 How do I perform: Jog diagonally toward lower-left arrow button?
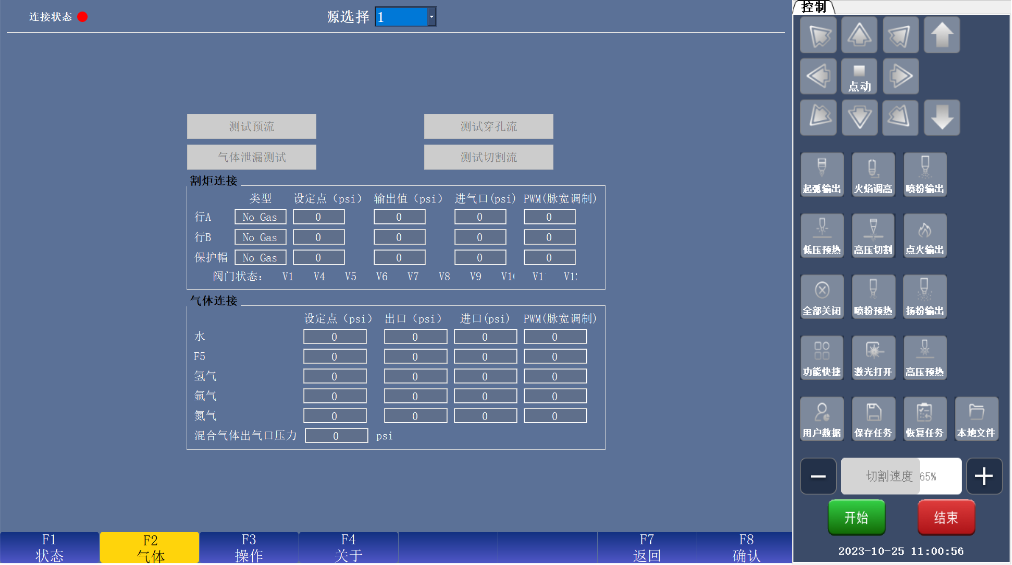pyautogui.click(x=818, y=118)
